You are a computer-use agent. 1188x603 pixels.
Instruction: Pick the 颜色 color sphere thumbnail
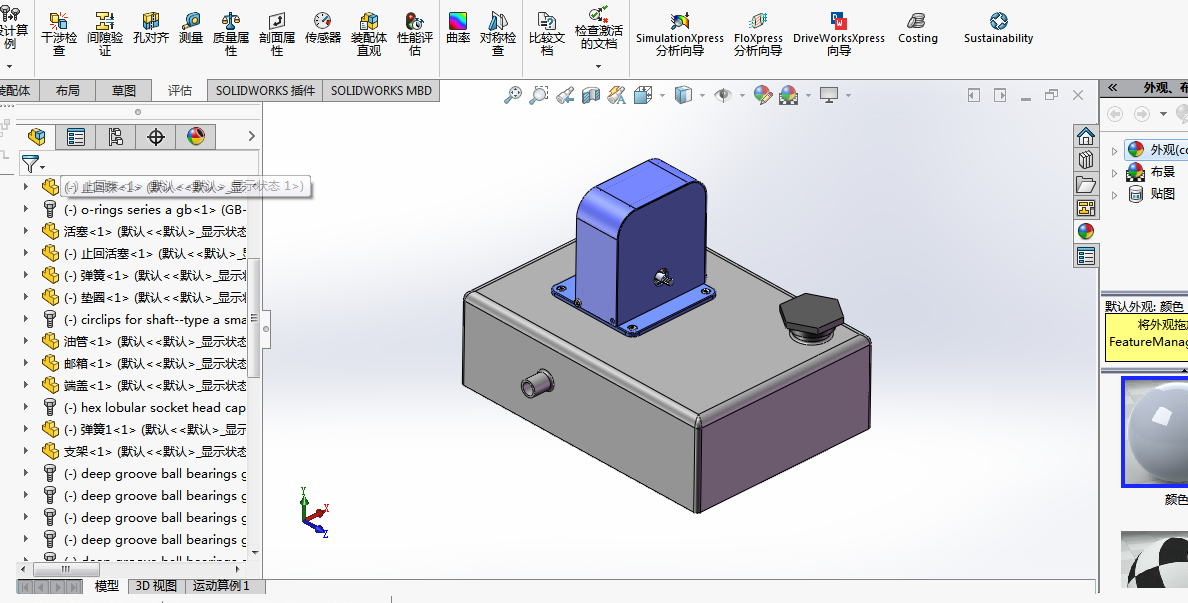[x=1155, y=433]
